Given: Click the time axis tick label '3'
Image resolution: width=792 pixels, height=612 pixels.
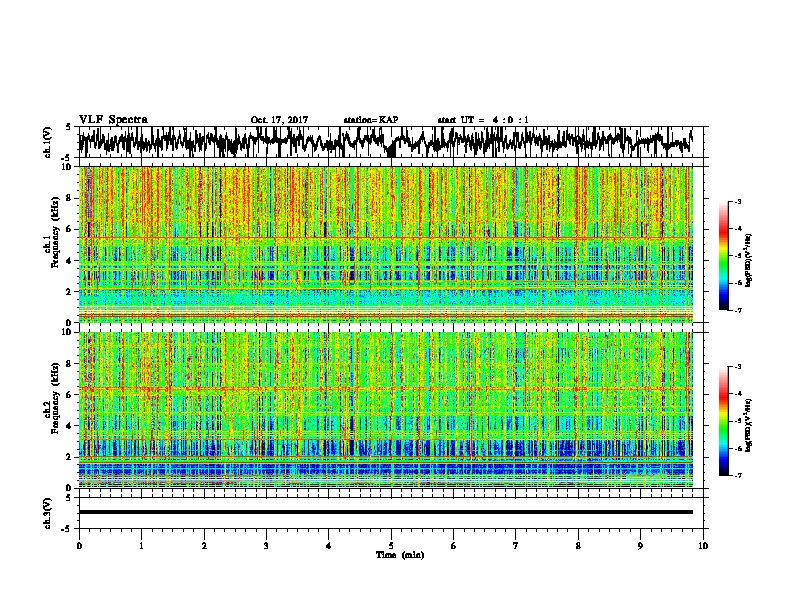Looking at the screenshot, I should pos(266,546).
